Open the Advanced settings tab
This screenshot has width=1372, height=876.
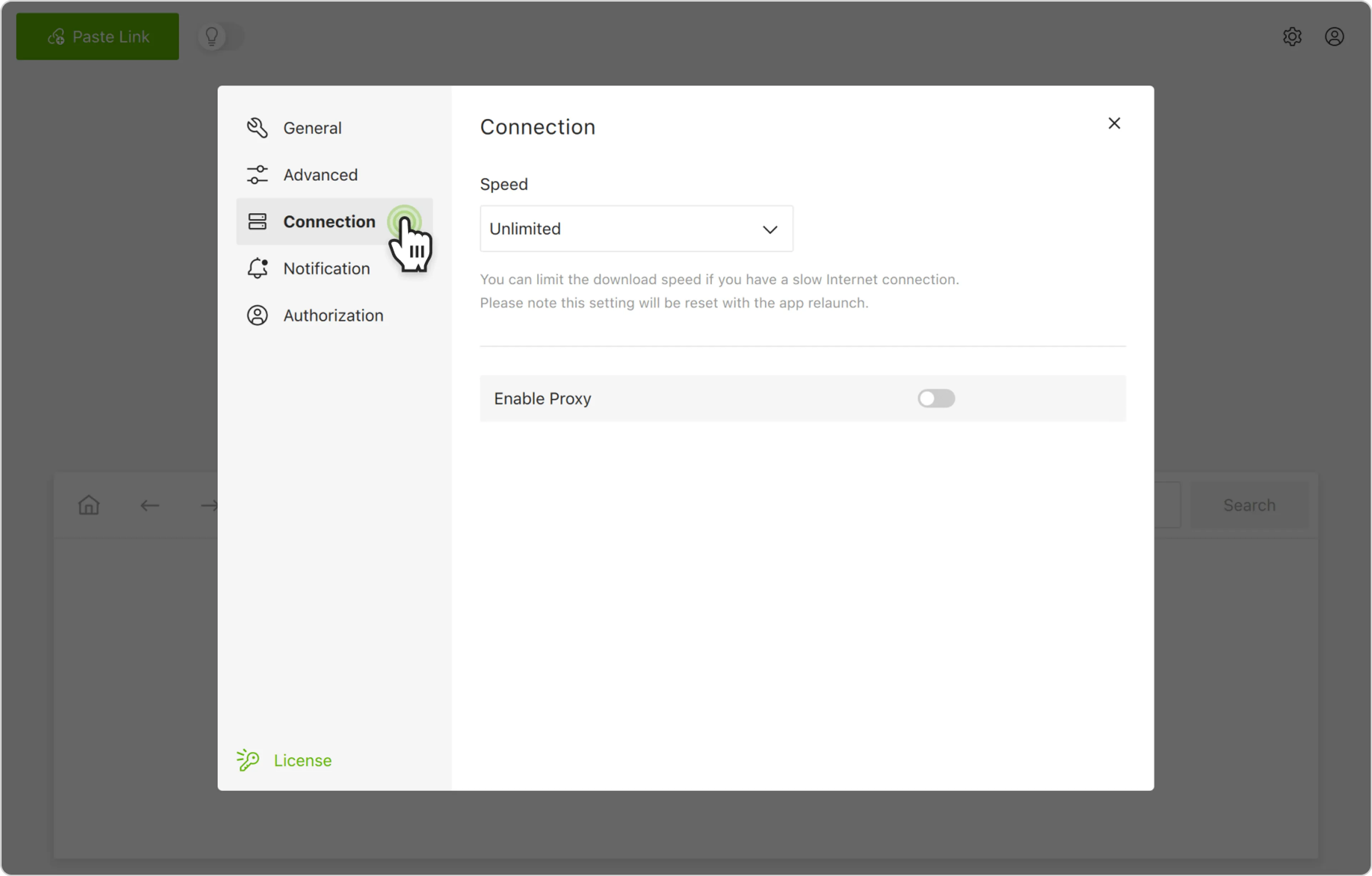[320, 175]
